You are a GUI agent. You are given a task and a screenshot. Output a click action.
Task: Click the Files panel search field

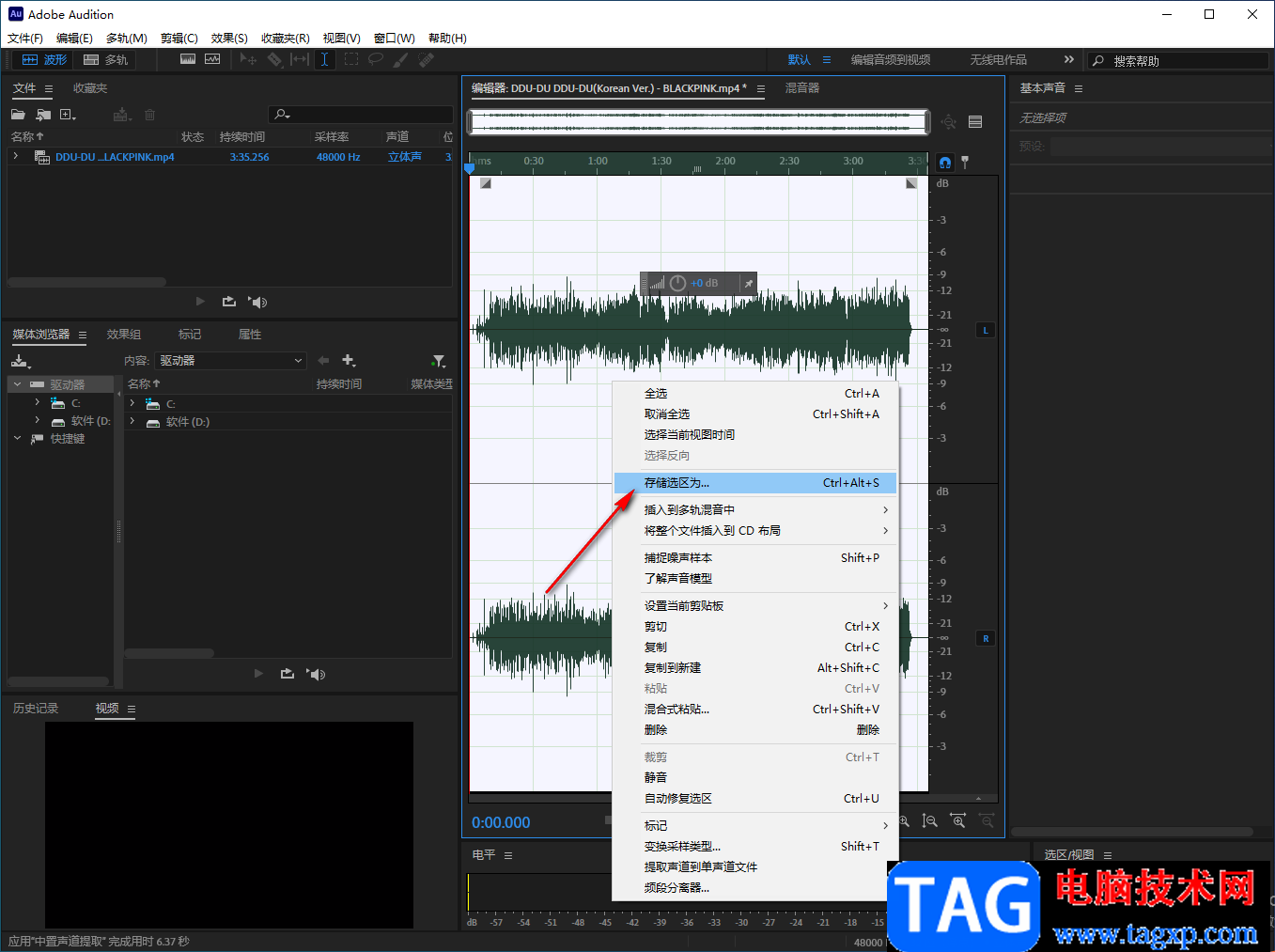pos(361,115)
